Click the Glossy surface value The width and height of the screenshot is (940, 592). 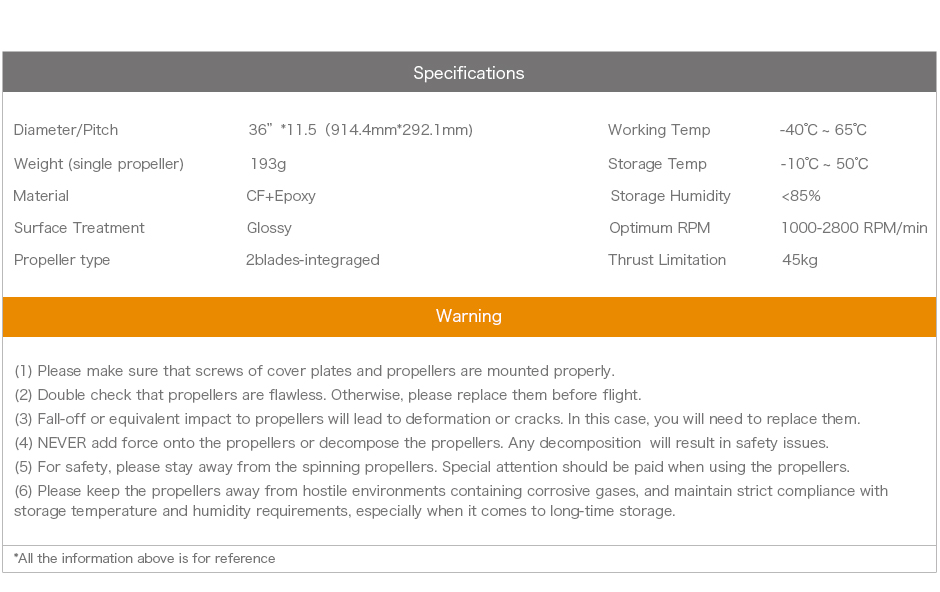269,228
